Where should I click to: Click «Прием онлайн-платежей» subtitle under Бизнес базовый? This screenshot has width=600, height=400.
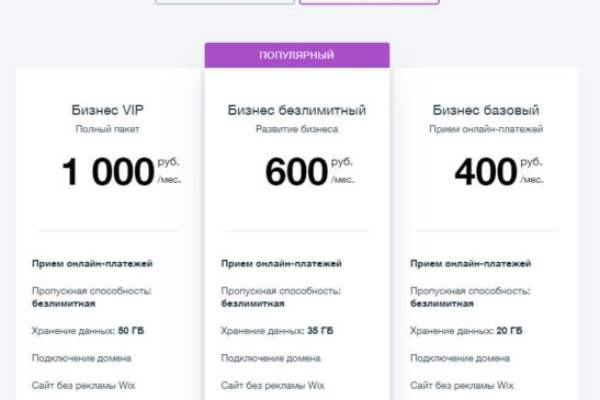tap(487, 130)
